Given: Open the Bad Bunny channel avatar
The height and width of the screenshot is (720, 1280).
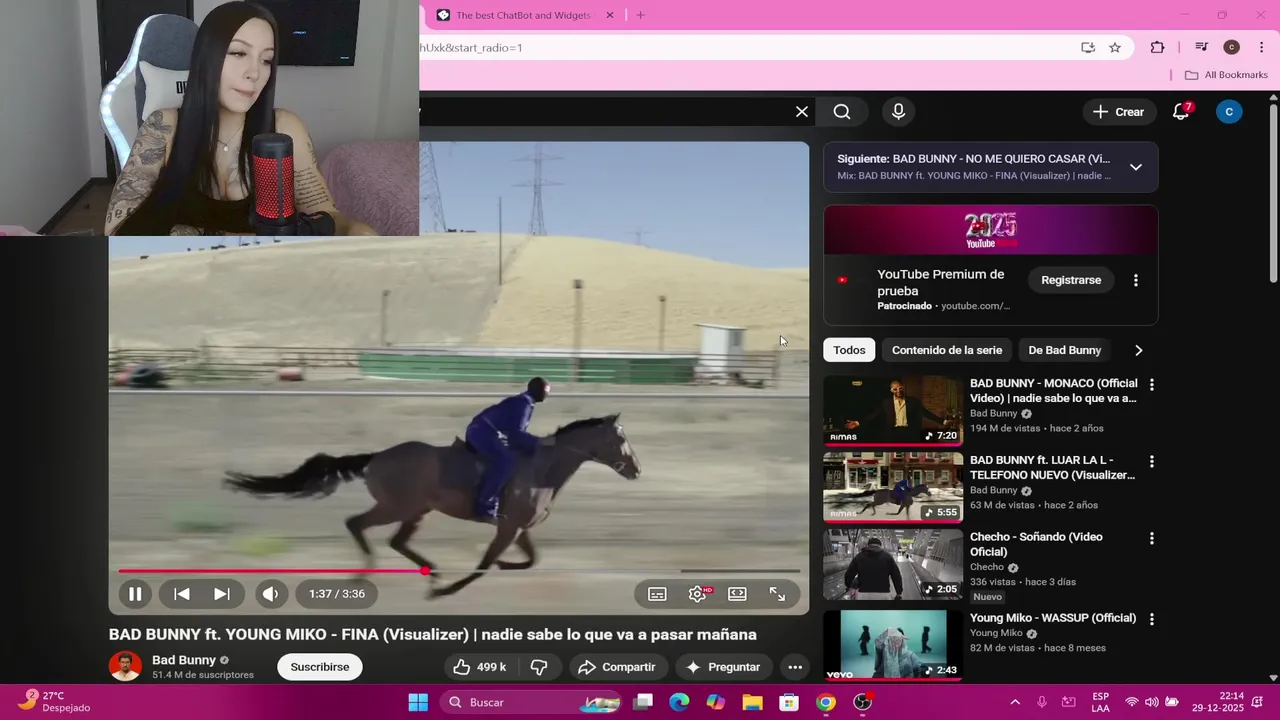Looking at the screenshot, I should (125, 667).
